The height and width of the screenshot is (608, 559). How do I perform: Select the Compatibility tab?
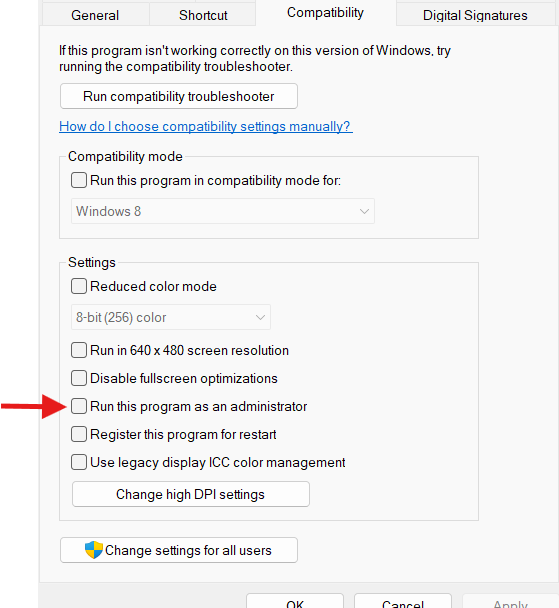325,13
